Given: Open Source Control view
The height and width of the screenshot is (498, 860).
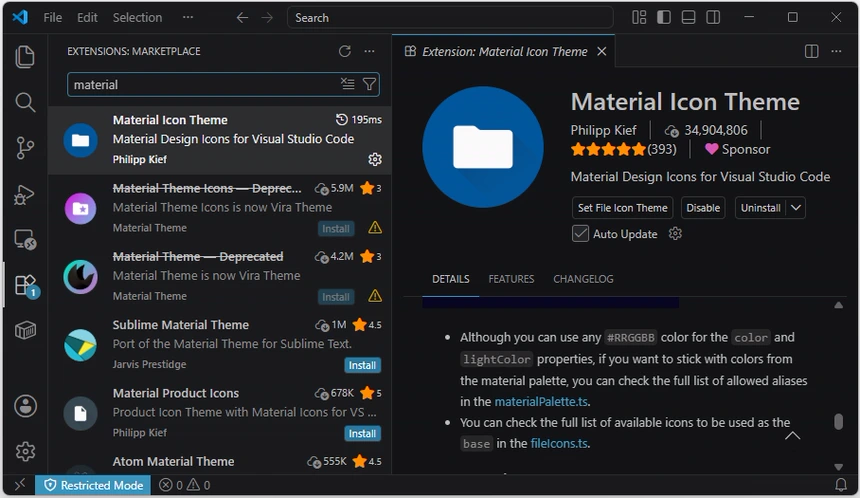Looking at the screenshot, I should 25,148.
